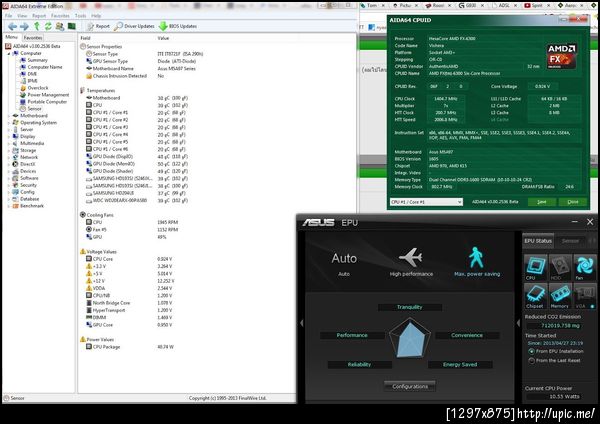Screen dimensions: 600x424
Task: Switch to the EPU Status tab
Action: click(538, 241)
